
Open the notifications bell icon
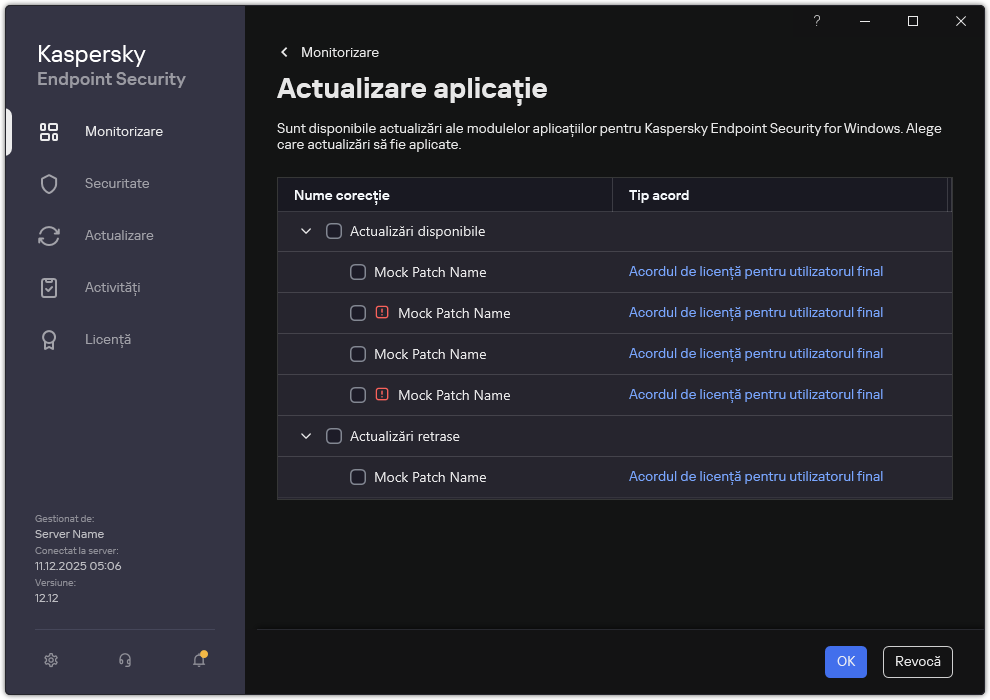click(x=198, y=660)
